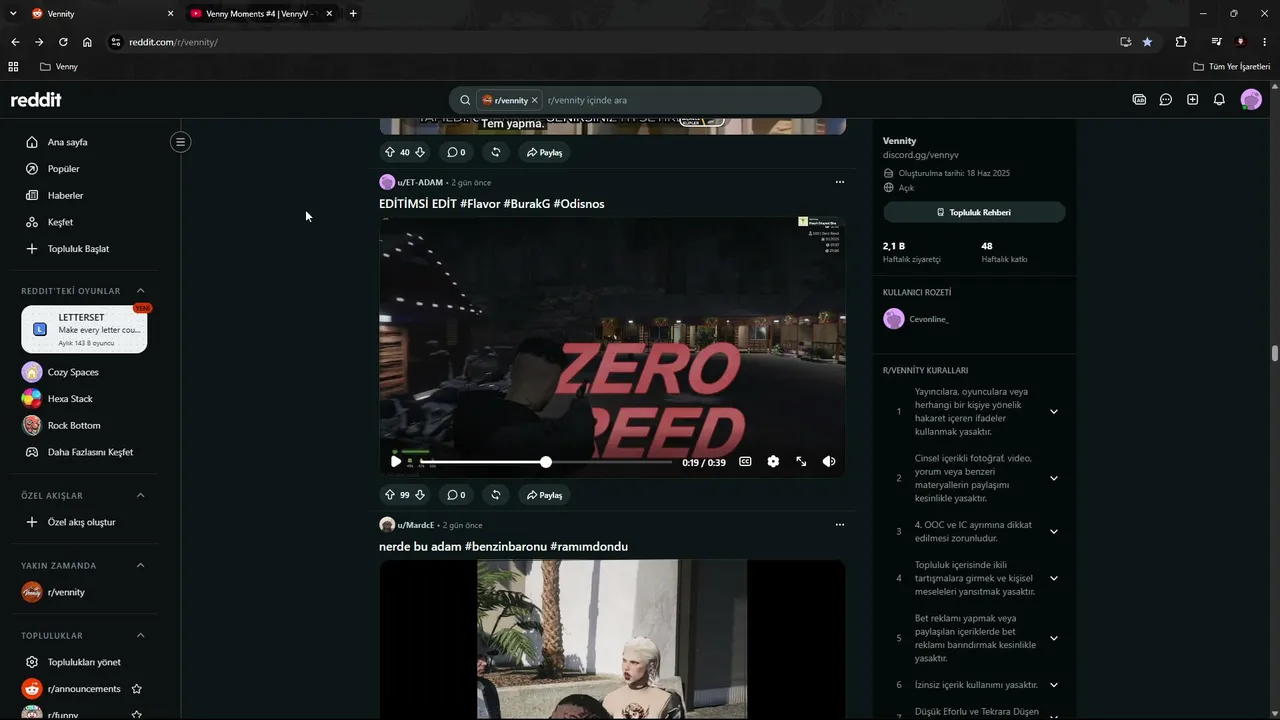Screen dimensions: 1280x720
Task: Open u/MardcE's profile link
Action: (416, 525)
